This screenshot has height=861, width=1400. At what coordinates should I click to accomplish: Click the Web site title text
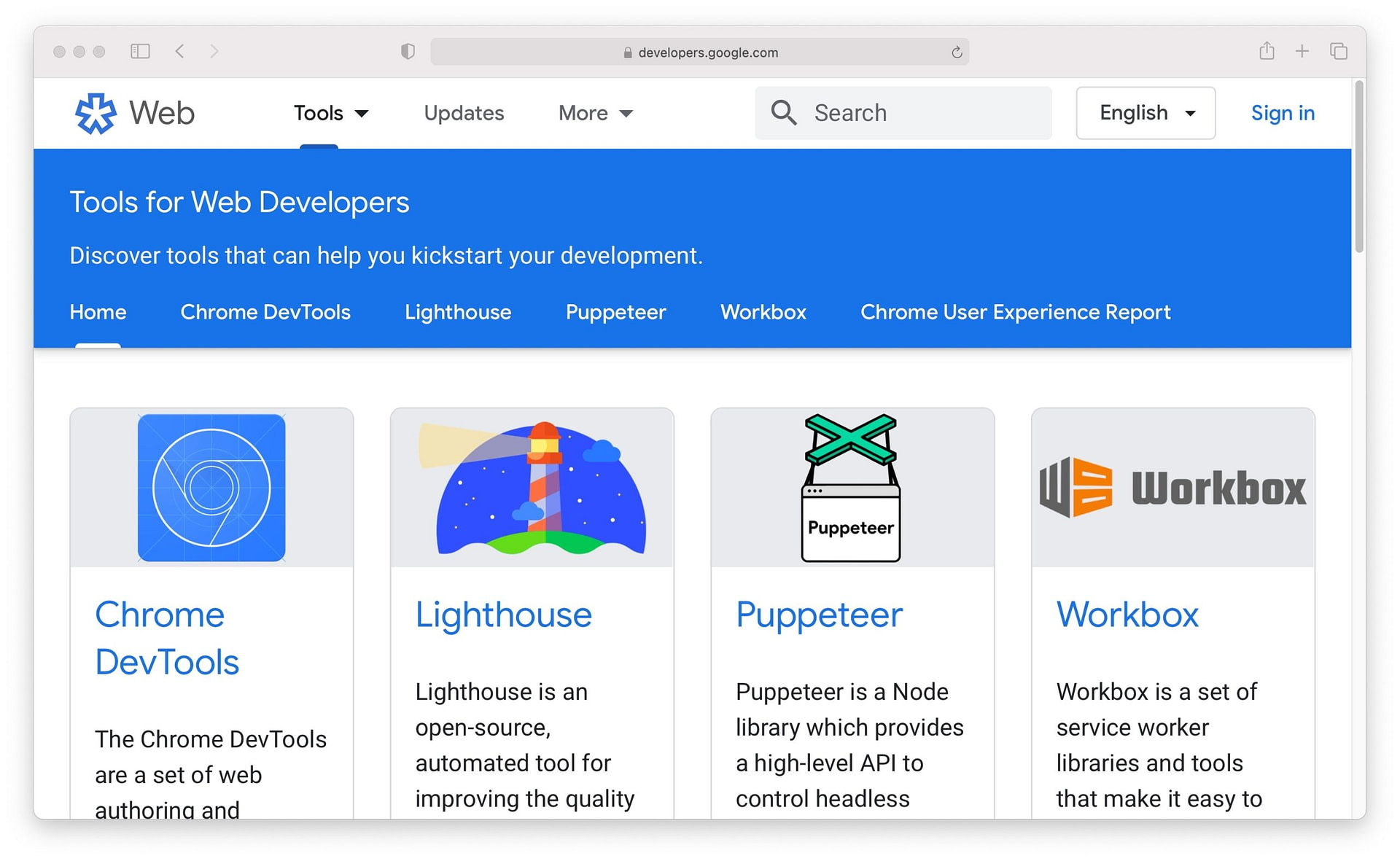coord(162,113)
